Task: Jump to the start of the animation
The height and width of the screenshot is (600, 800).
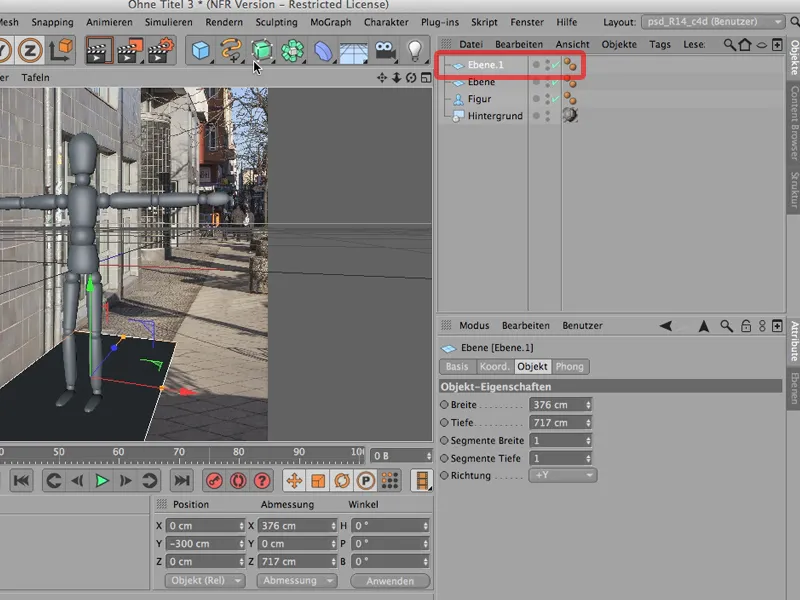Action: point(21,481)
